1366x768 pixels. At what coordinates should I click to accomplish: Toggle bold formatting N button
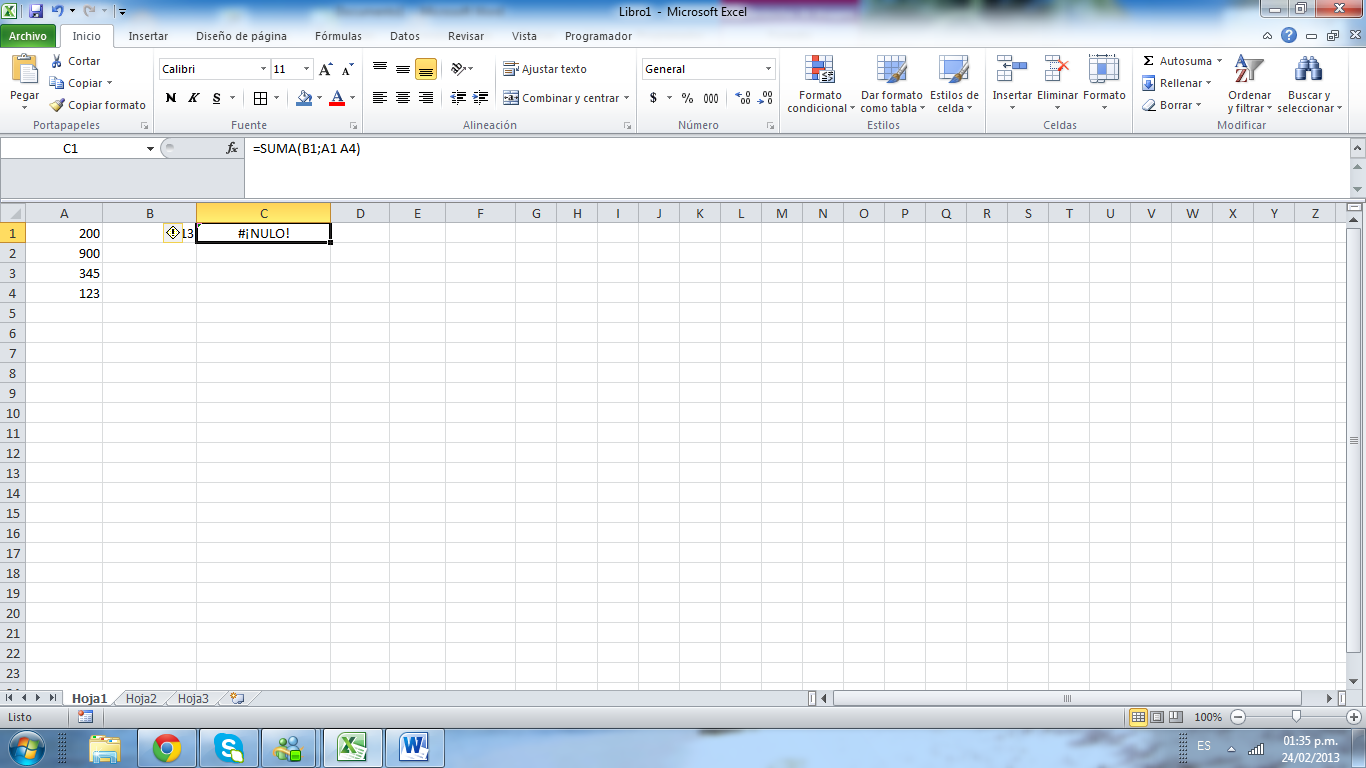point(171,98)
